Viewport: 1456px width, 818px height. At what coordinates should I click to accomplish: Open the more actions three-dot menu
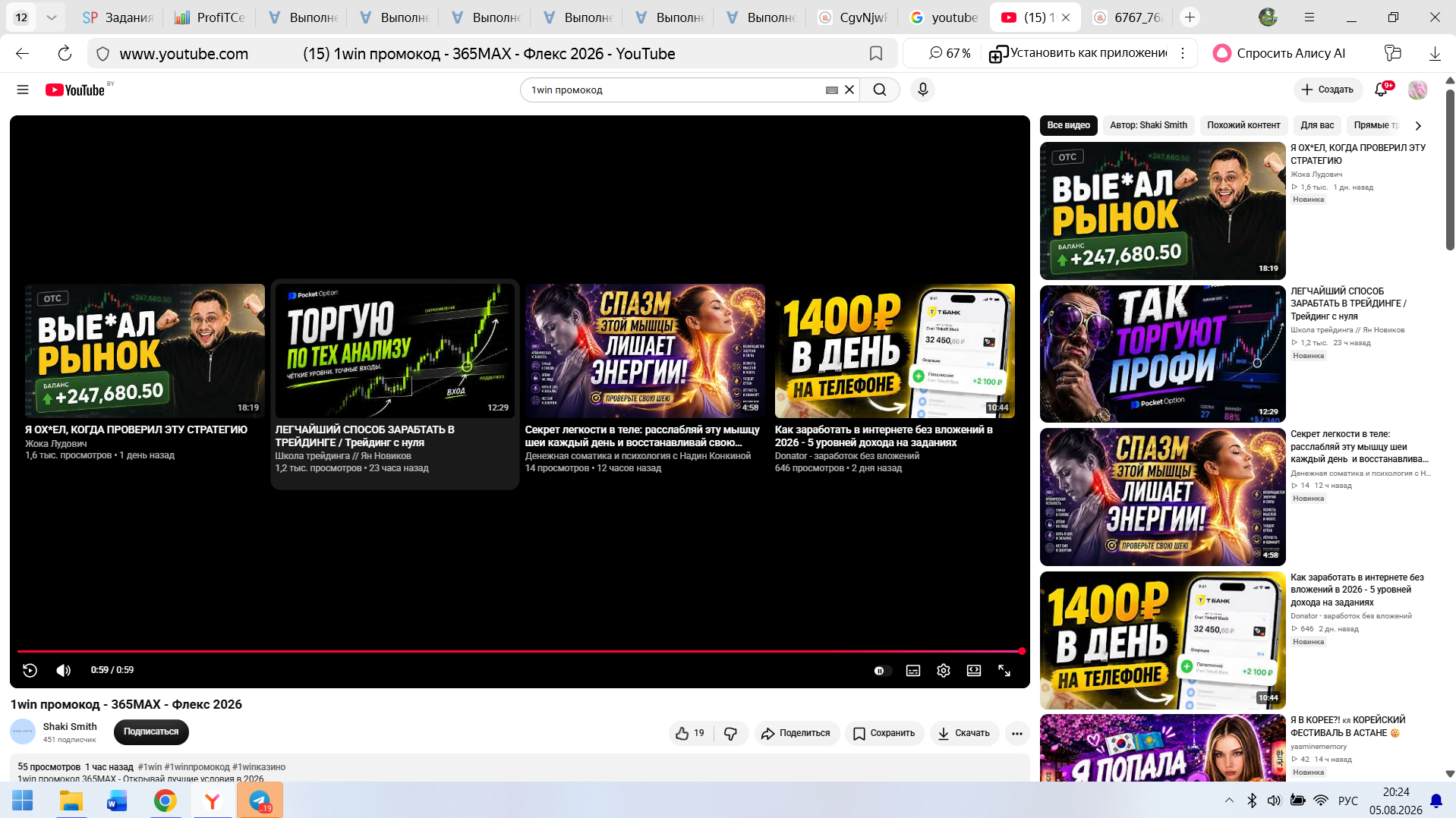1017,733
